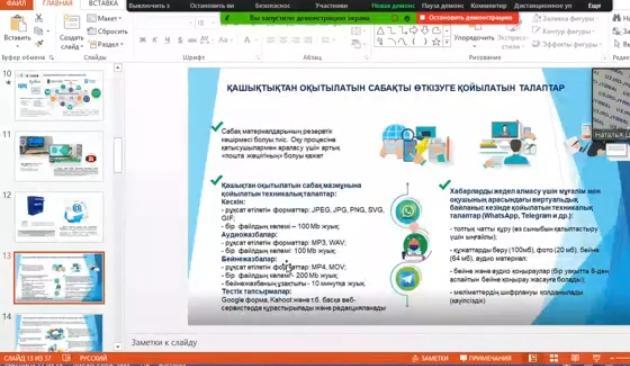Select the down arrow shape
Screen dimensions: 630x366
click(425, 31)
